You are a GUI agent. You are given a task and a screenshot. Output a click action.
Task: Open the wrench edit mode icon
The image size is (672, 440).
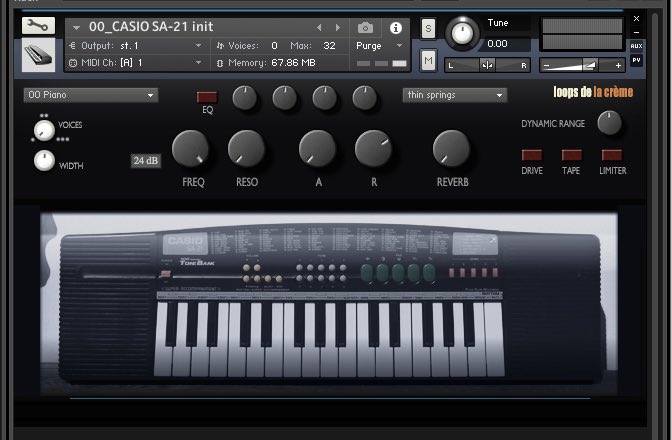click(38, 26)
